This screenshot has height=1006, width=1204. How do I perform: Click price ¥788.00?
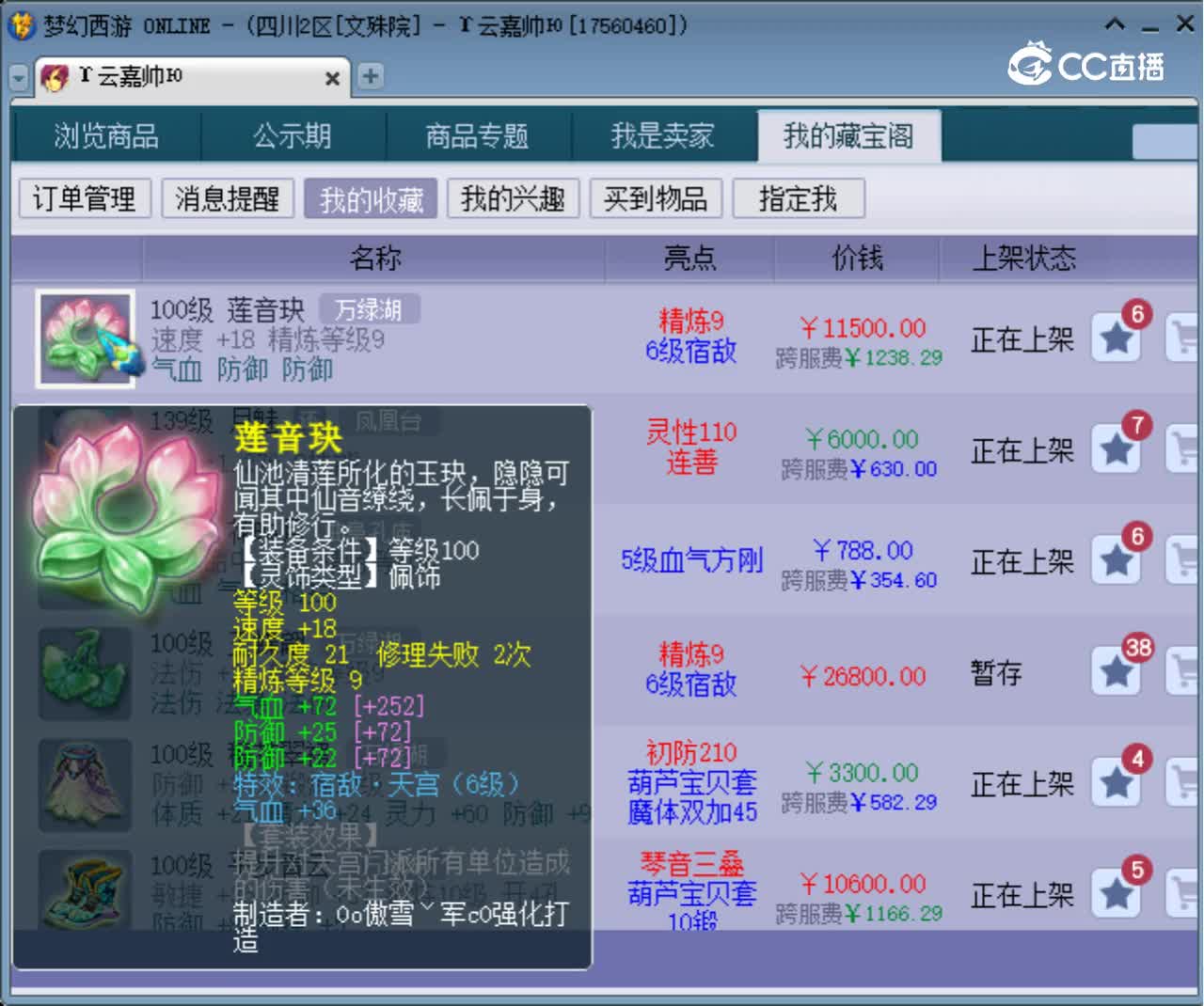(863, 550)
